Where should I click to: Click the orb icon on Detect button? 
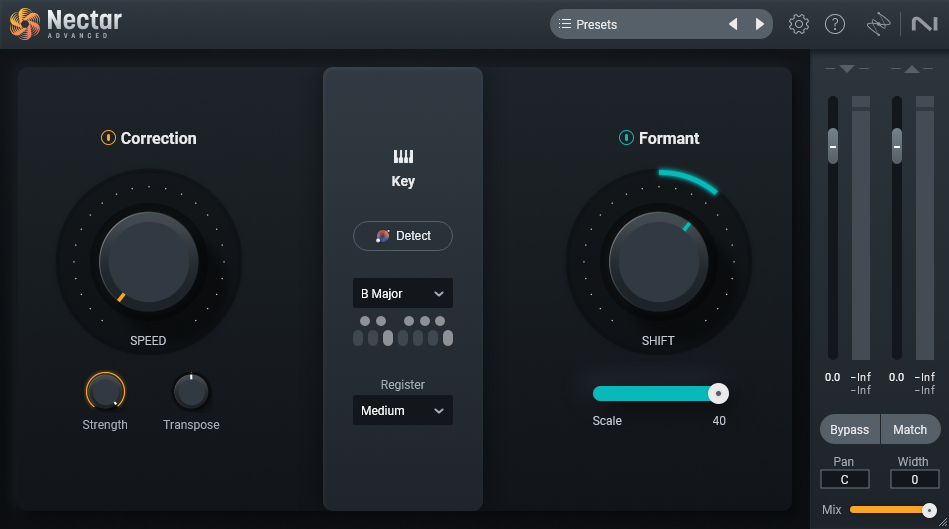pos(383,236)
